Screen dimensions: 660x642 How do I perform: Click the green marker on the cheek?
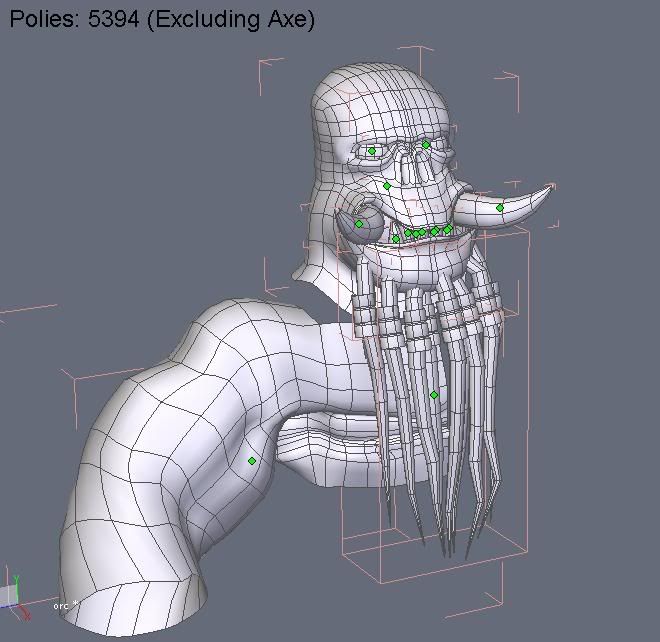pos(387,186)
